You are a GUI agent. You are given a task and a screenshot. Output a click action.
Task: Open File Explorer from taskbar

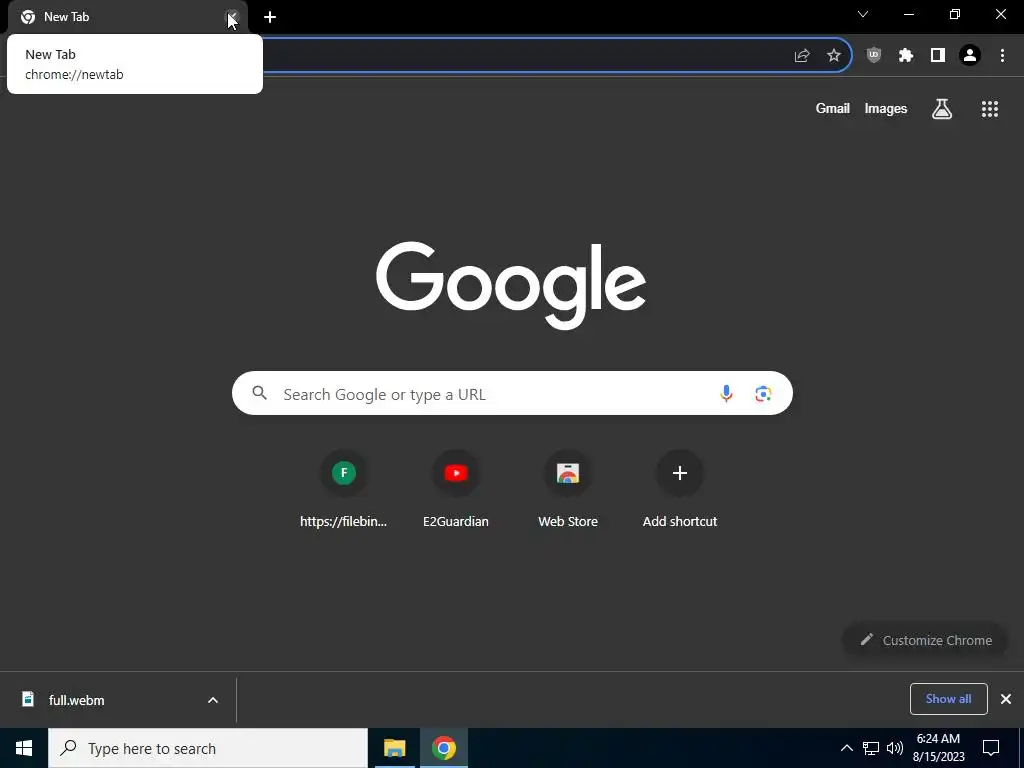(394, 748)
